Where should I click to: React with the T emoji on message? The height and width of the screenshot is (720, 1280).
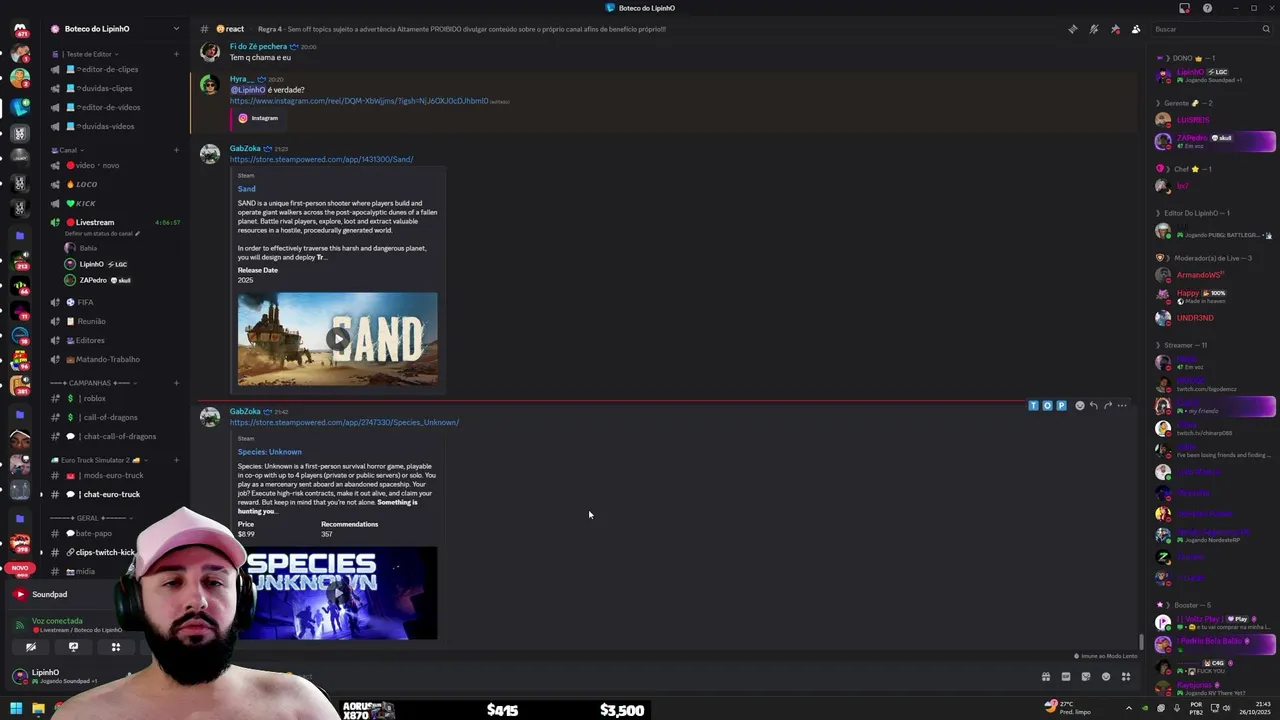[x=1033, y=406]
